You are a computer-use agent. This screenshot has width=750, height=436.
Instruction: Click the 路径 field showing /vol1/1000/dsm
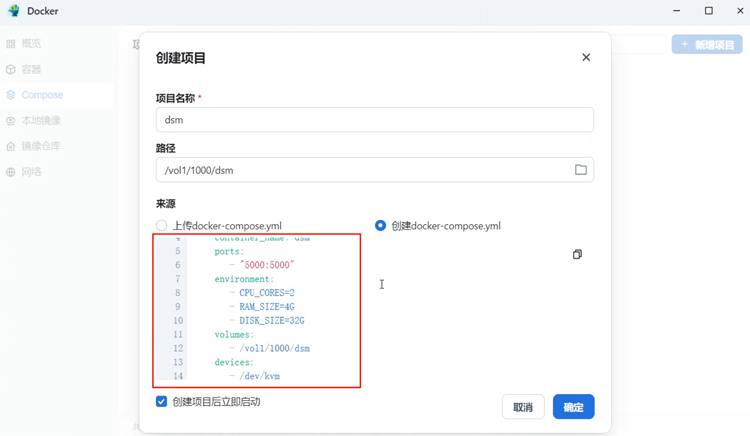pyautogui.click(x=375, y=170)
